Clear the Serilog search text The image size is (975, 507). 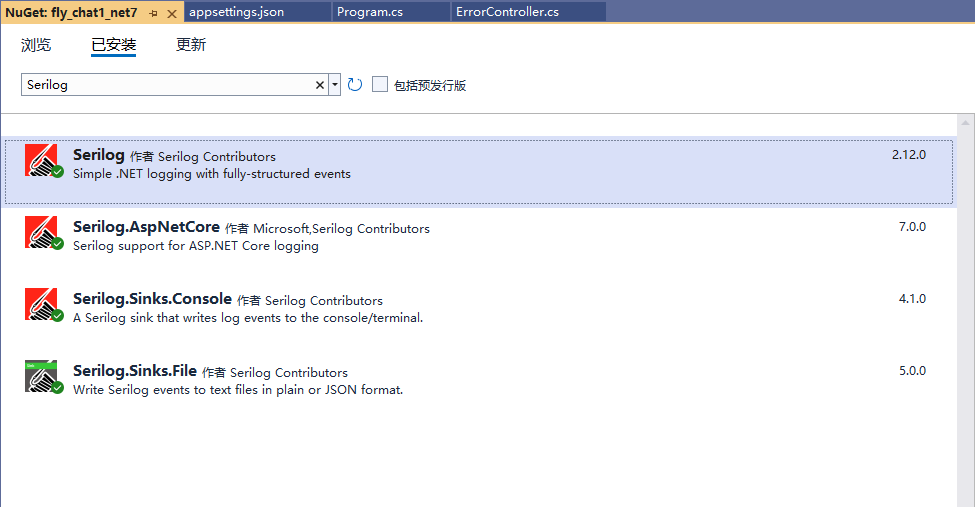[320, 85]
